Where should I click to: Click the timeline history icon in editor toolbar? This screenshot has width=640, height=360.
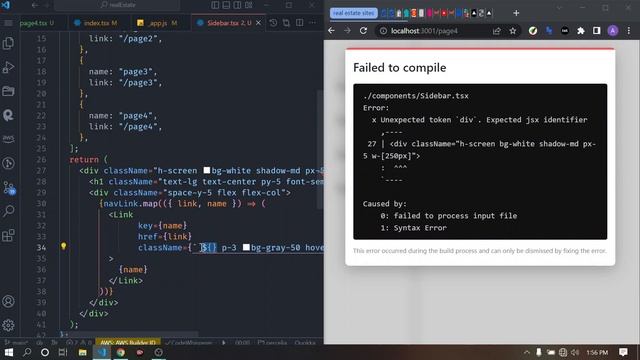[273, 23]
